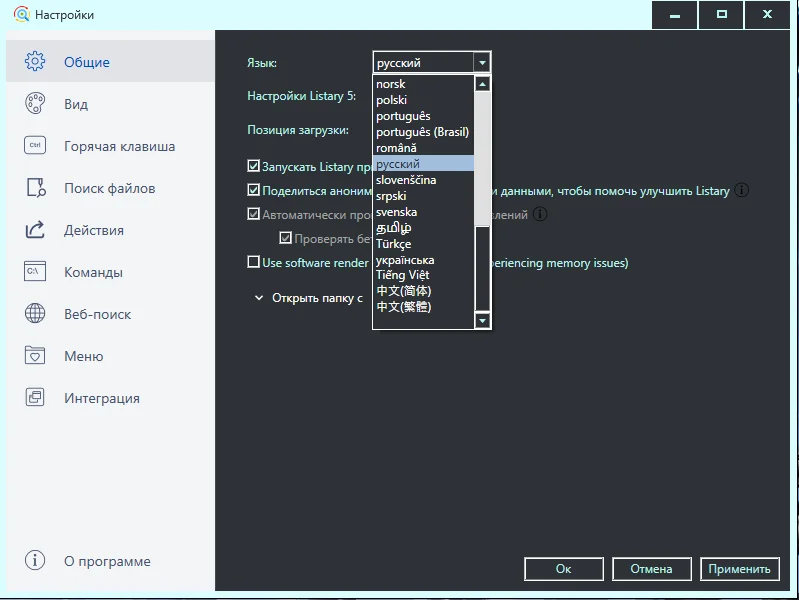Open the Меню settings tab
Viewport: 799px width, 600px height.
83,356
